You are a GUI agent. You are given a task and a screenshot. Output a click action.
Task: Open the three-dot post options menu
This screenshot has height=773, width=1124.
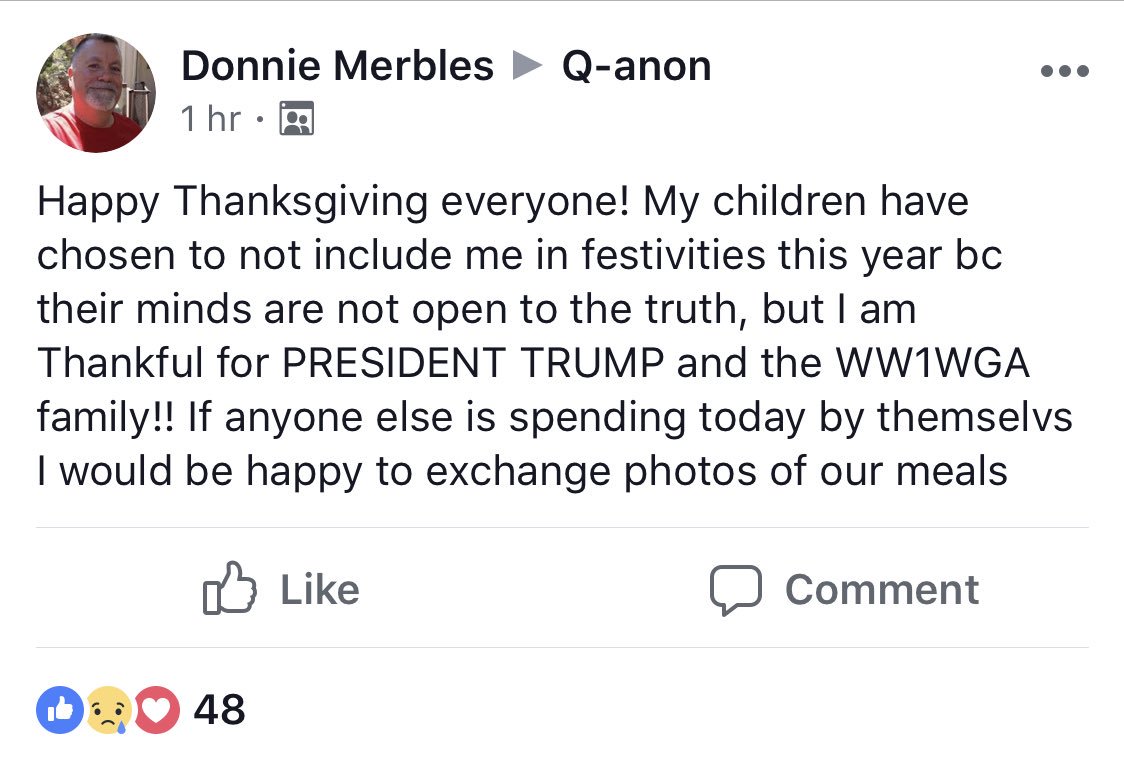tap(1065, 70)
